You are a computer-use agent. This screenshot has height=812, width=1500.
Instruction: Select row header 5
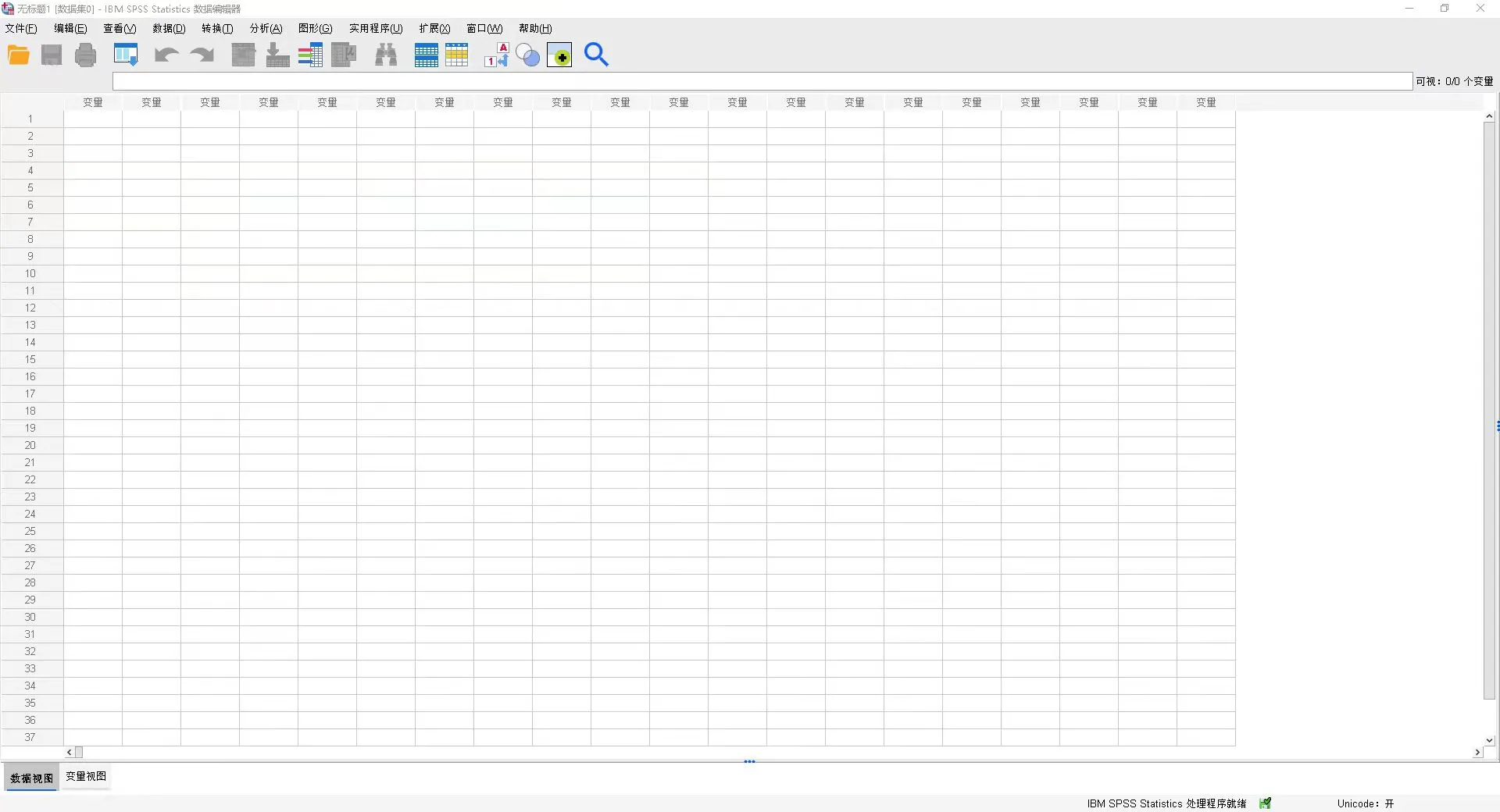coord(31,187)
